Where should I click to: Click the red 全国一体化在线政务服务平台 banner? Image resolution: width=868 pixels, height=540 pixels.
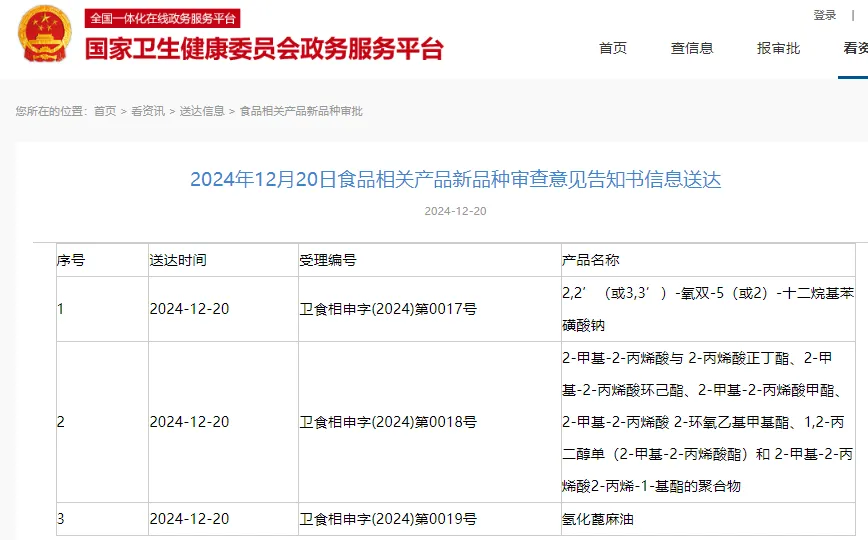pyautogui.click(x=164, y=19)
